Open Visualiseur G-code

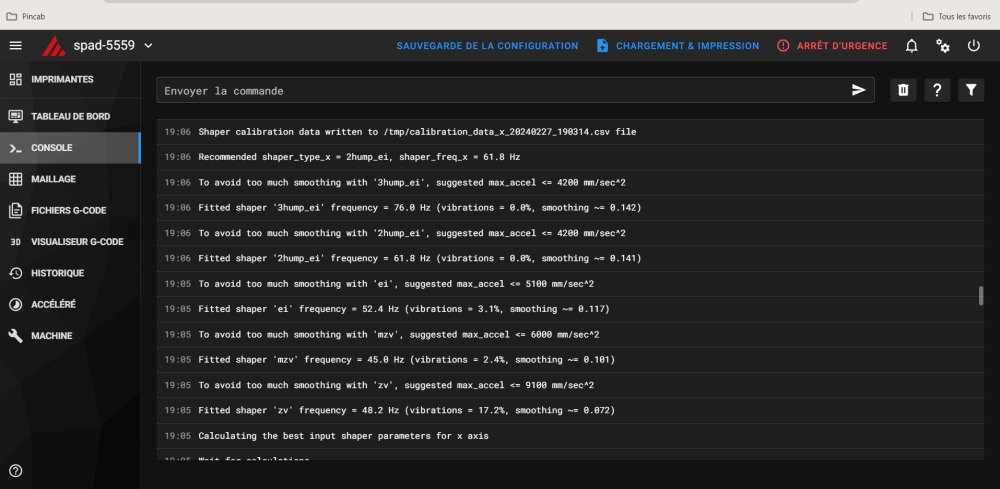coord(70,242)
